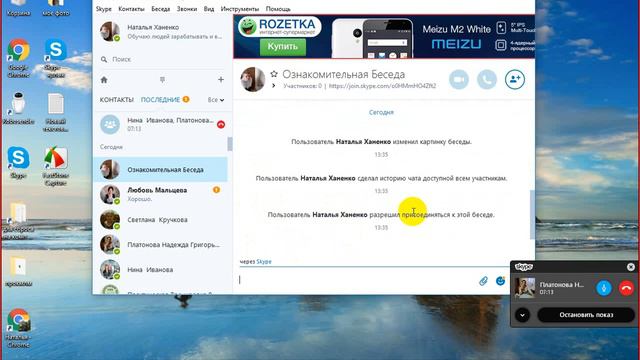Click the search magnifier icon
Screen dimensions: 640x360
tap(104, 60)
